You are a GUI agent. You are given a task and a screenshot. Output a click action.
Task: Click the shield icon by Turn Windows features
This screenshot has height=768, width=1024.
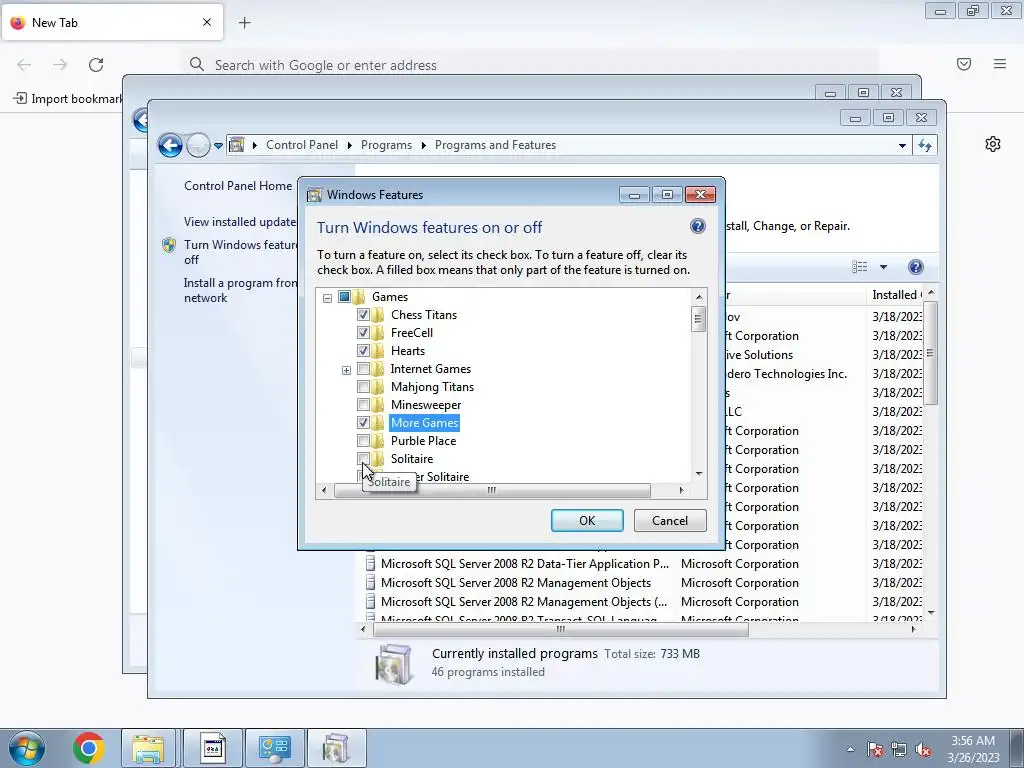pyautogui.click(x=168, y=245)
